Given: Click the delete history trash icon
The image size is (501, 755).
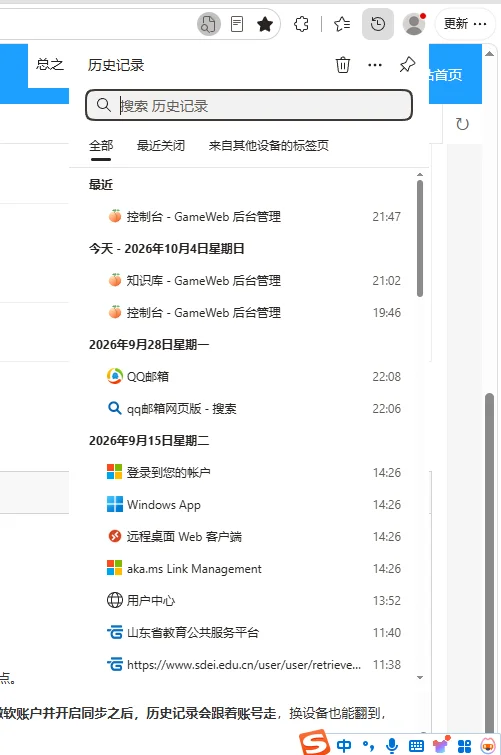Looking at the screenshot, I should point(343,65).
